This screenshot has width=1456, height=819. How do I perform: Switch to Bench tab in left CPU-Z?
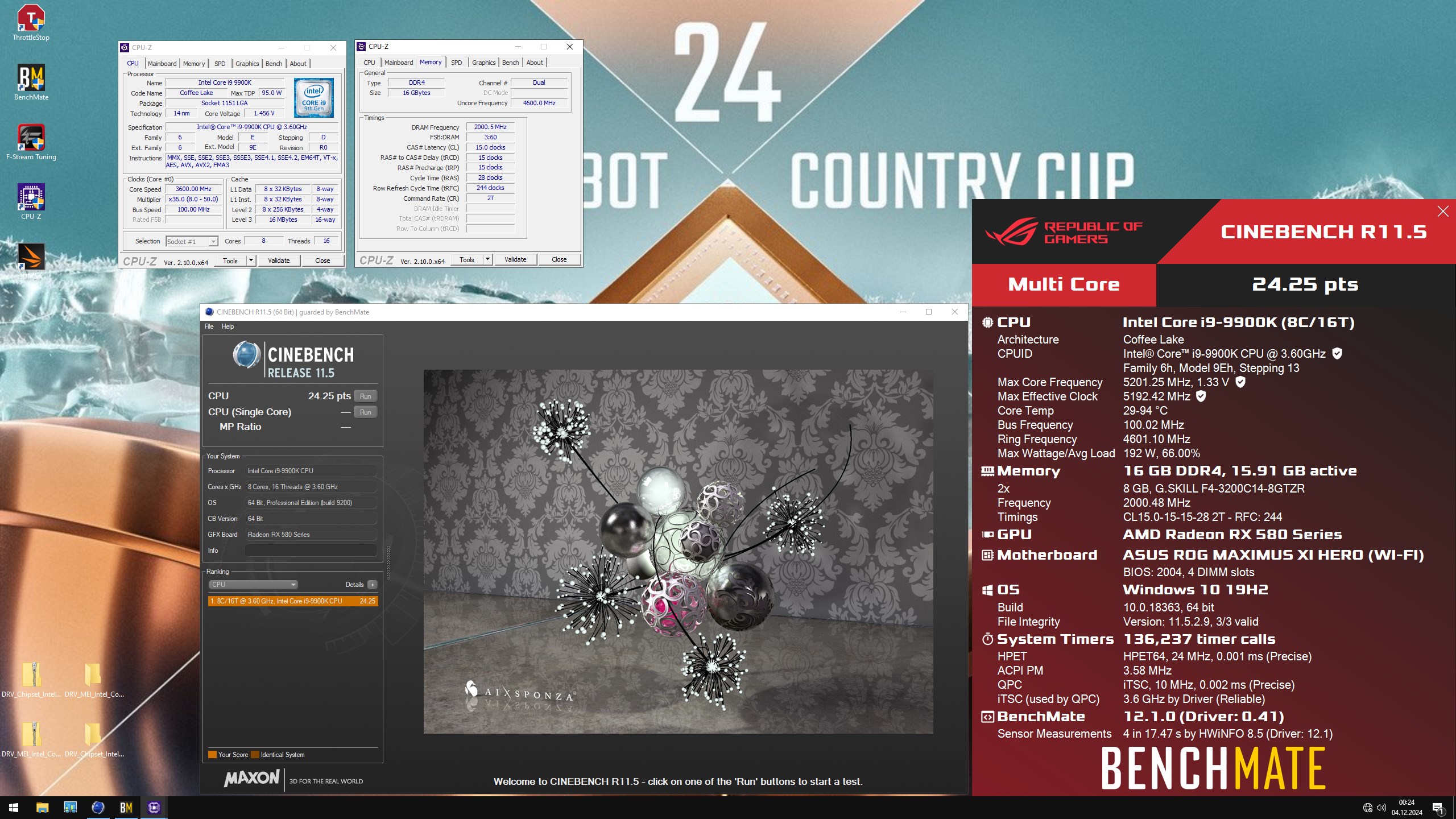click(274, 64)
